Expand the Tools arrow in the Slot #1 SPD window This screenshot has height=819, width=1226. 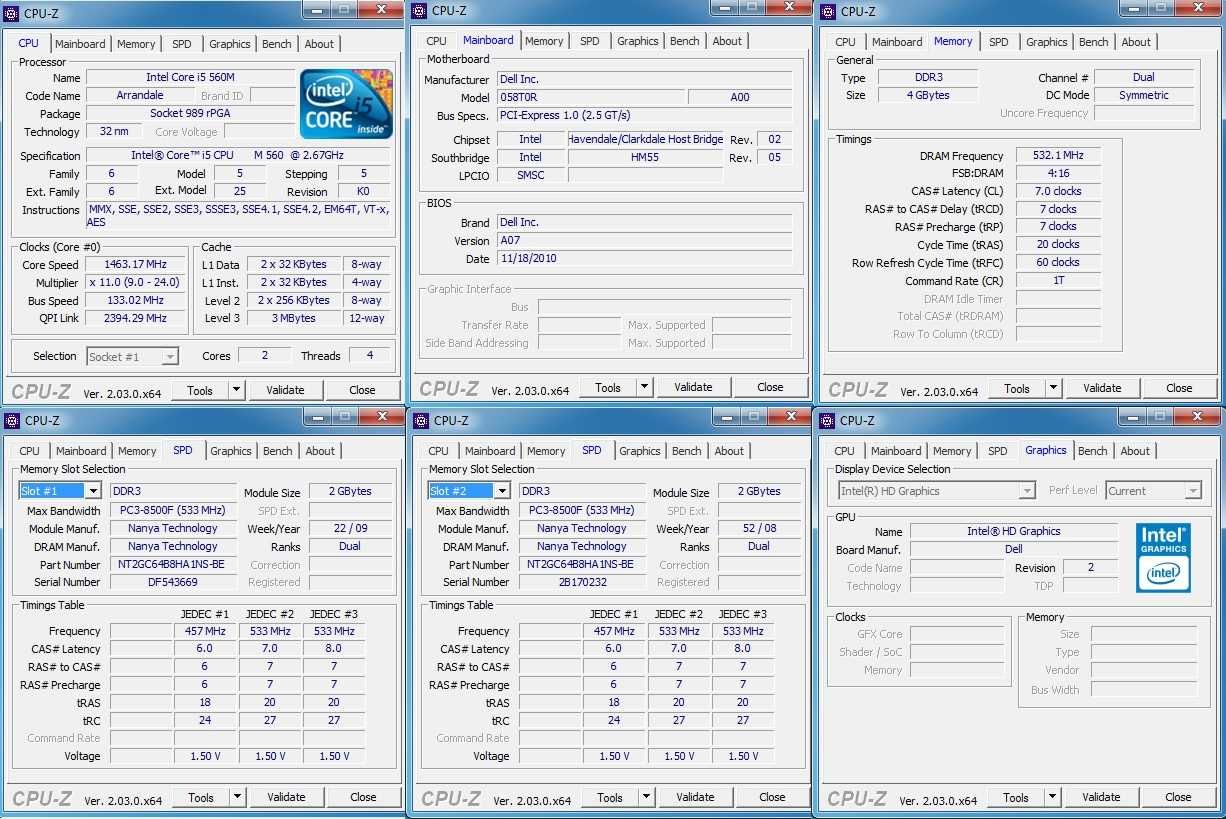238,797
